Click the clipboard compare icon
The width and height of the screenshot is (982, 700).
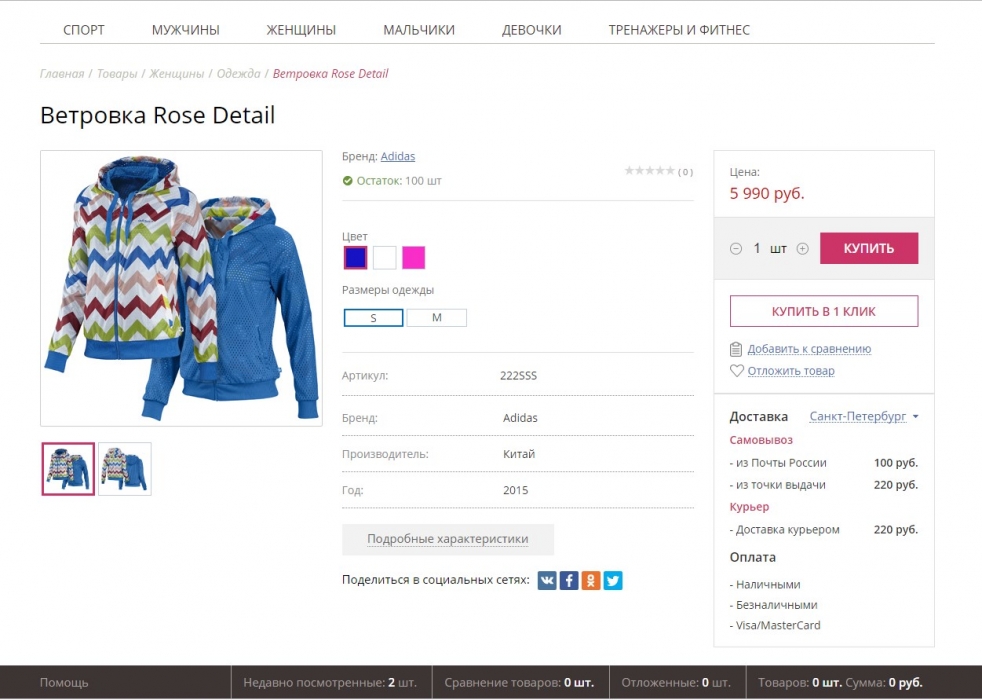pos(737,349)
